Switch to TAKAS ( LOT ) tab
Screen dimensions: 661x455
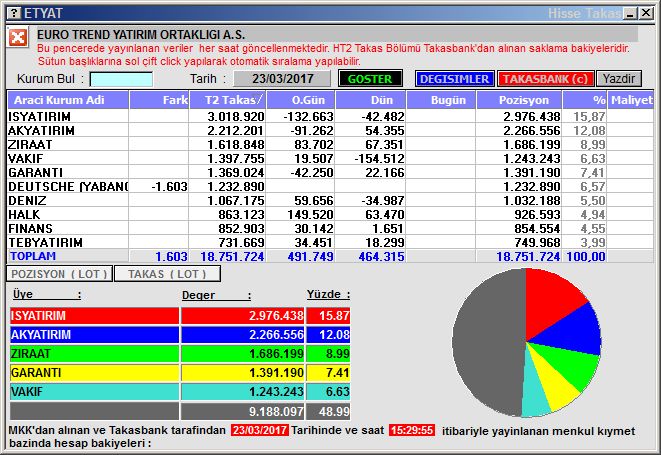click(x=167, y=274)
